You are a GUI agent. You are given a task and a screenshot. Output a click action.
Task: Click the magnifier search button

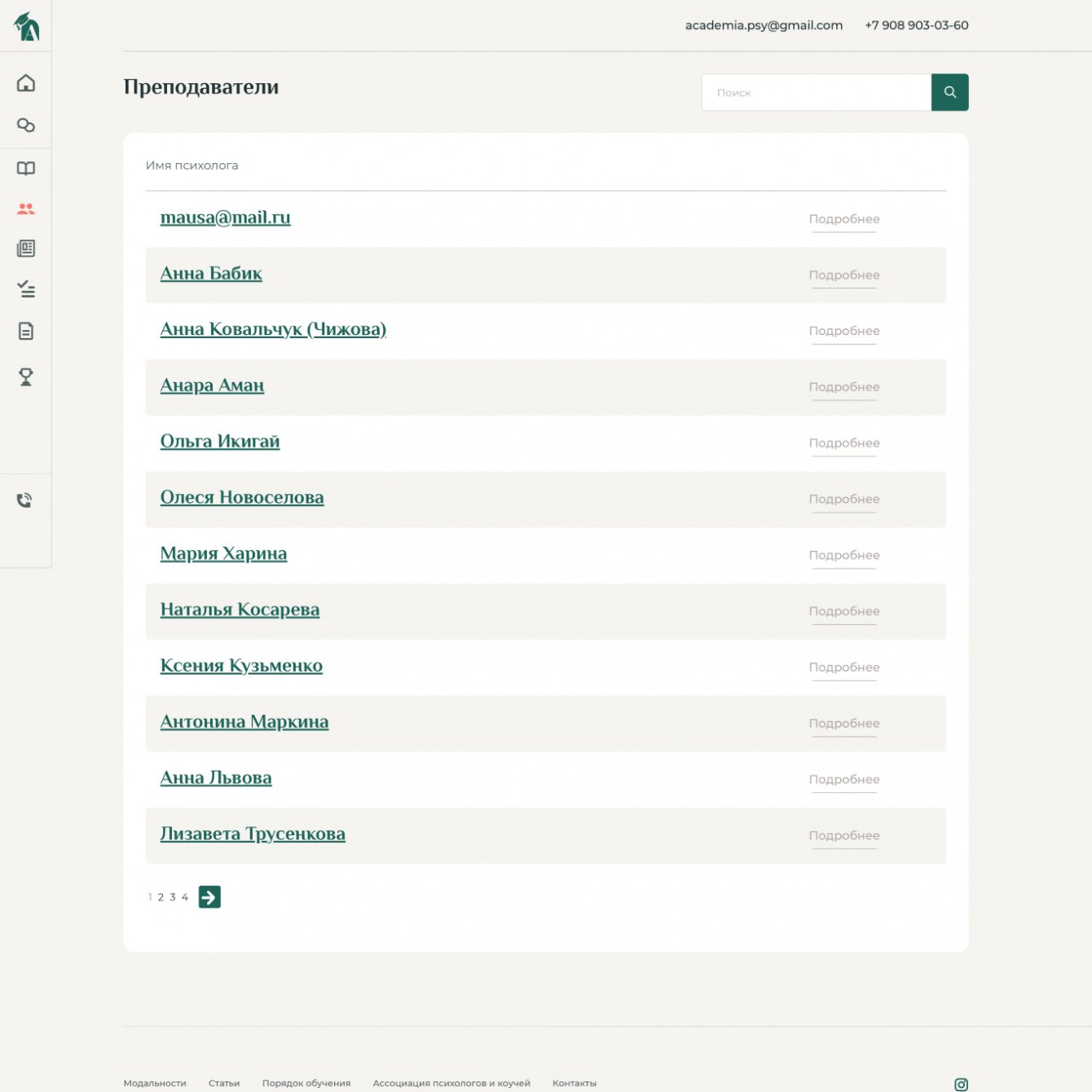tap(949, 92)
